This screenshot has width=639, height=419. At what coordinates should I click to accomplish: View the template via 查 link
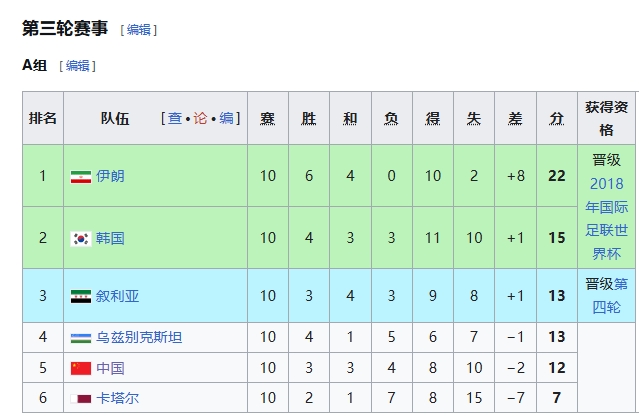click(175, 118)
